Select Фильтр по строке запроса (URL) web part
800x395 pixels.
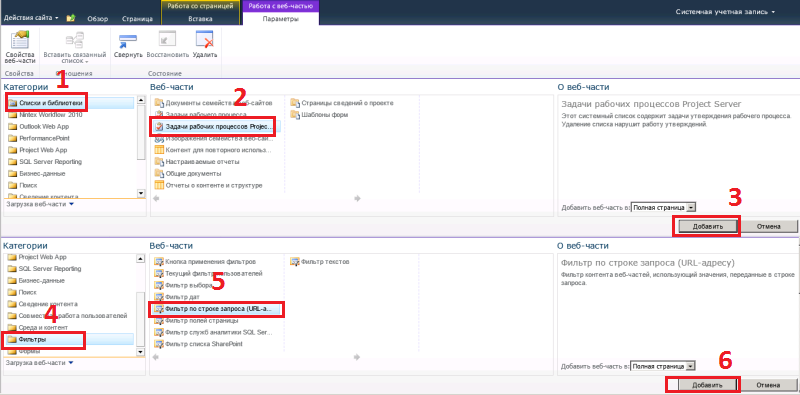click(214, 309)
